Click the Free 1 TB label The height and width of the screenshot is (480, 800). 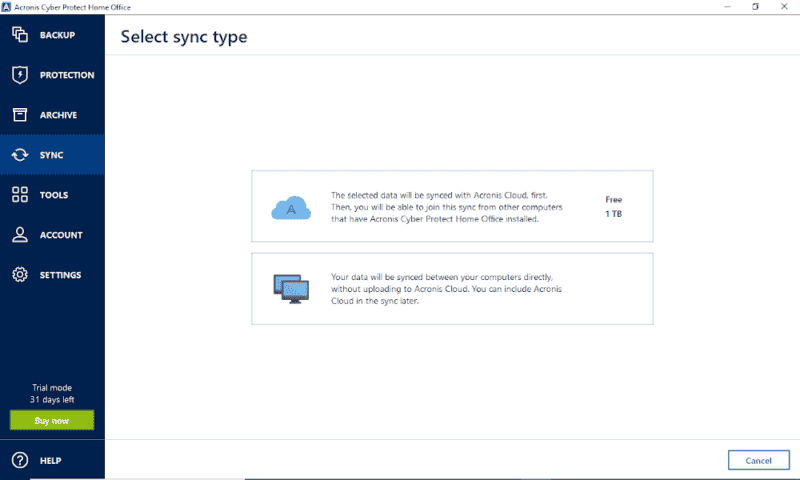click(x=613, y=207)
